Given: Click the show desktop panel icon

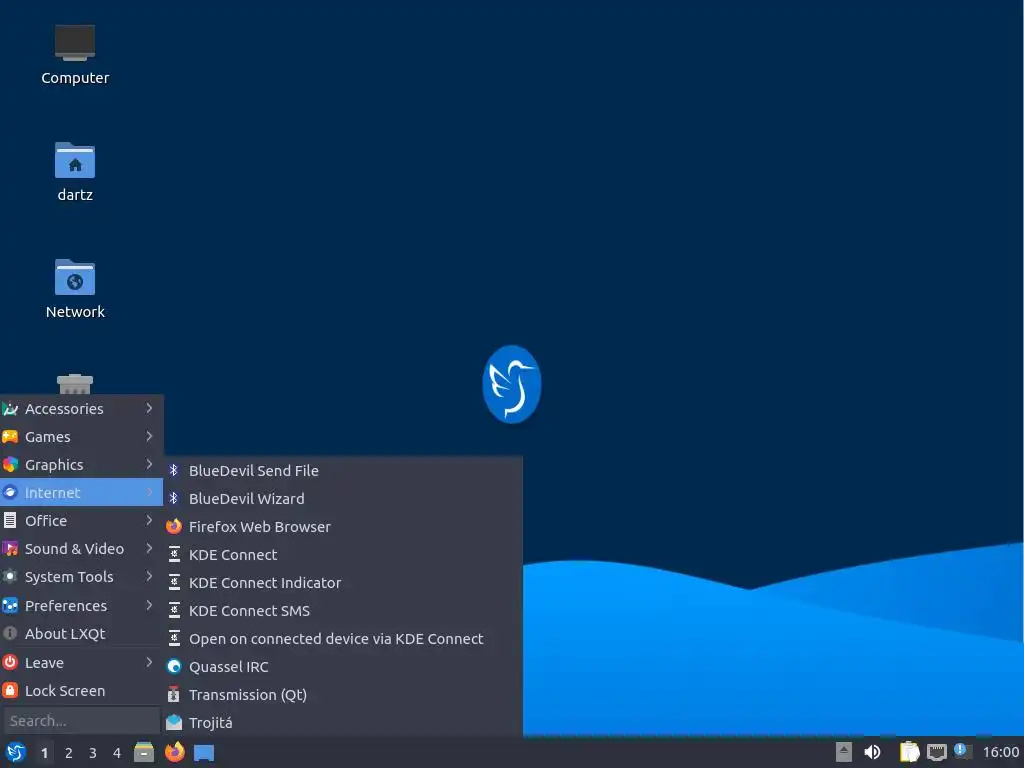Looking at the screenshot, I should [204, 753].
